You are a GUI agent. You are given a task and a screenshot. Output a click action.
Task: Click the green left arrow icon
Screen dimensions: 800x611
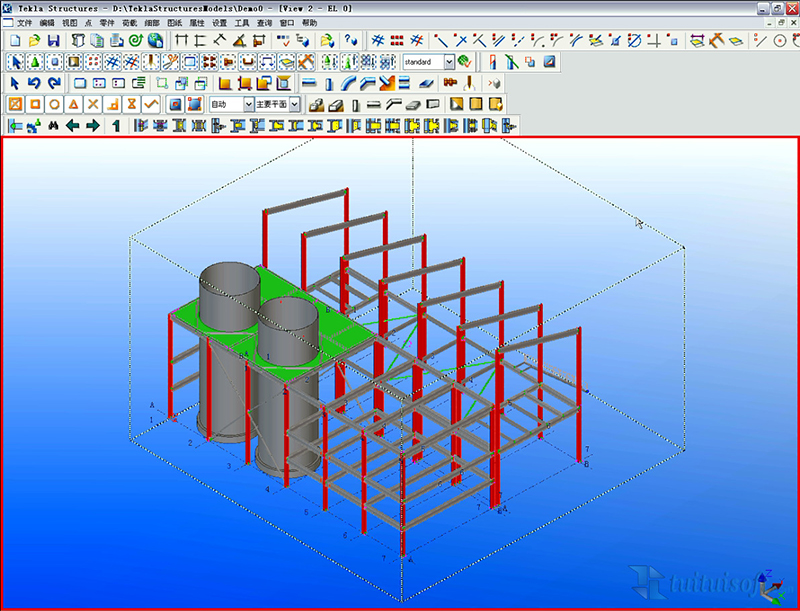(x=73, y=126)
